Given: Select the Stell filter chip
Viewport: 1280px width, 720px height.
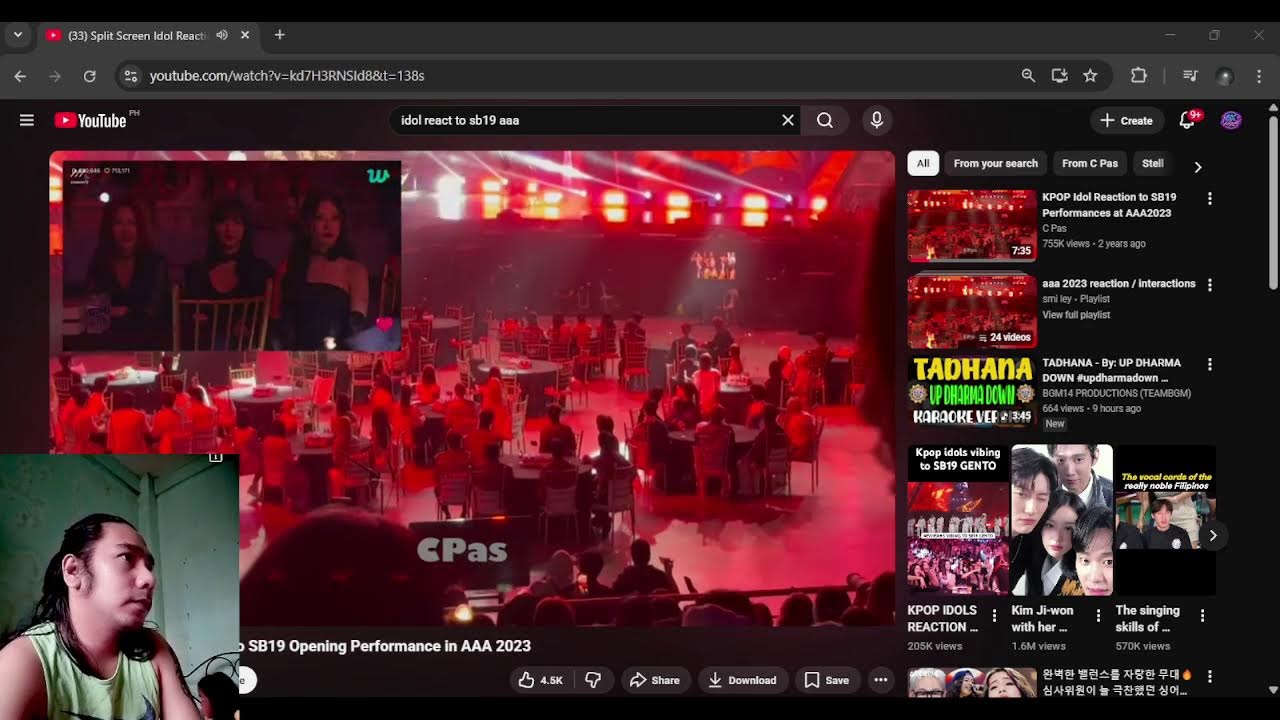Looking at the screenshot, I should (1153, 163).
